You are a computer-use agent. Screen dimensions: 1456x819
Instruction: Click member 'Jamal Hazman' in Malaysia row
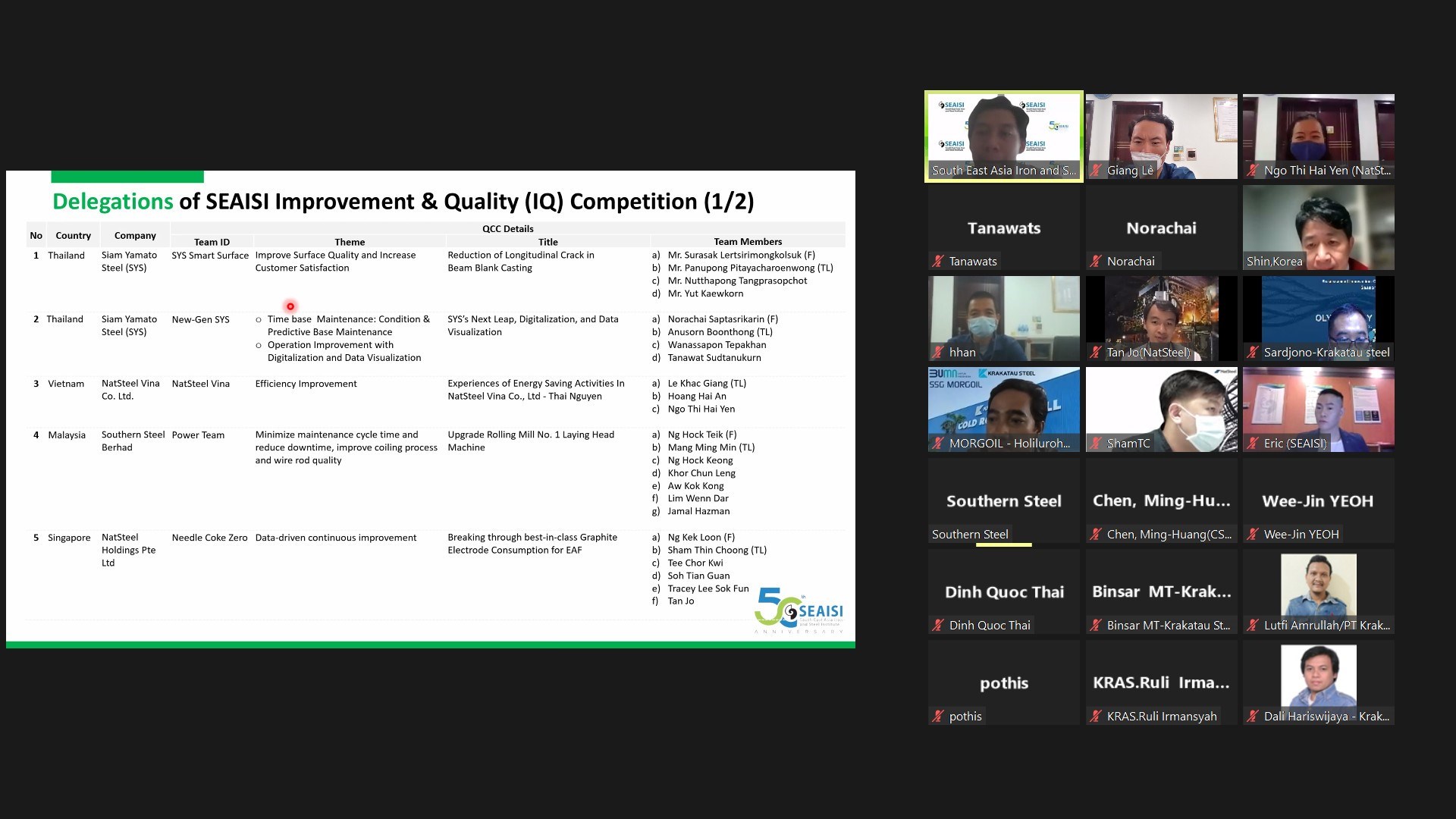698,512
